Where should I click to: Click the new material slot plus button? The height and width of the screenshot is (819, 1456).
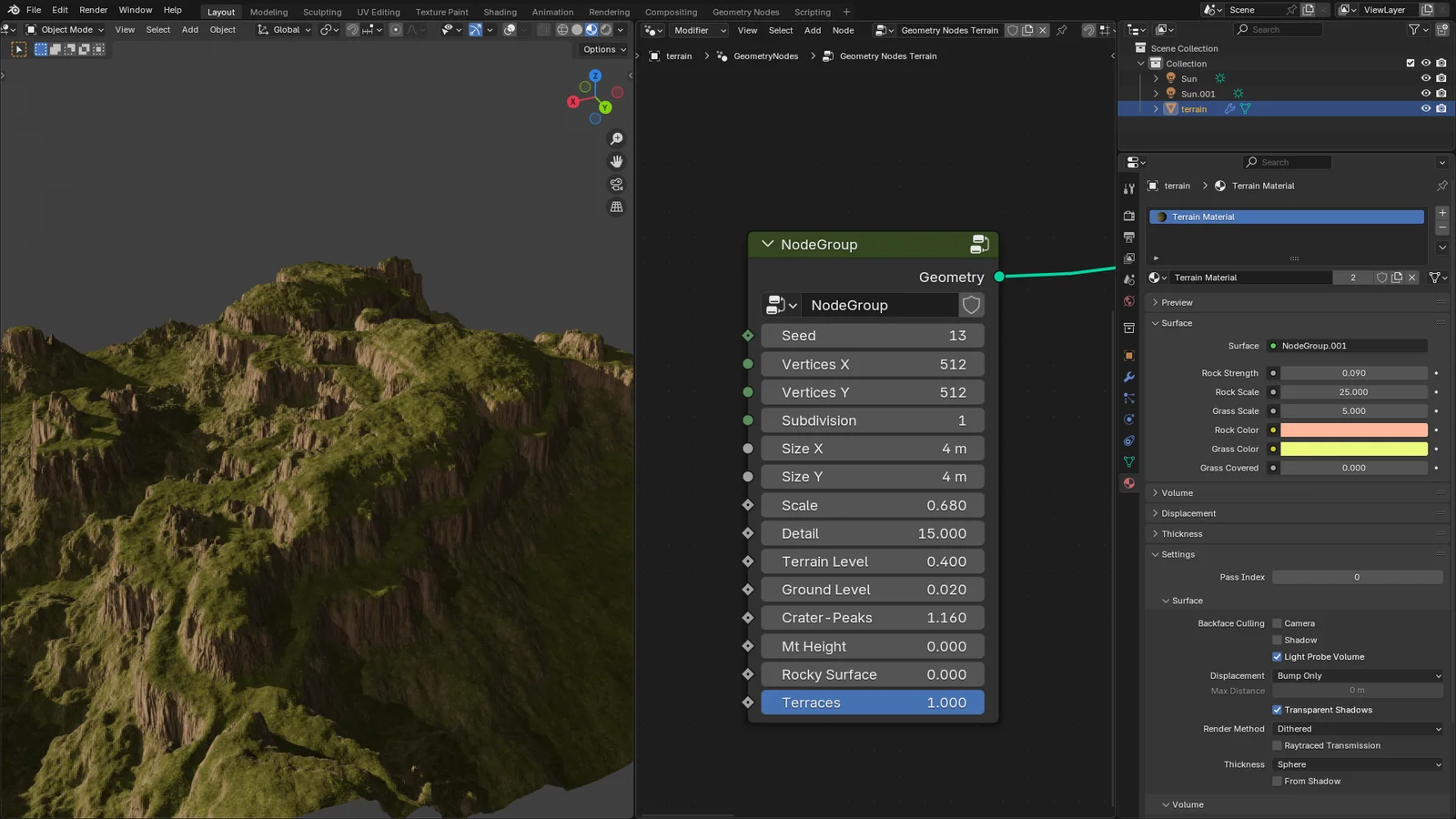pos(1441,213)
